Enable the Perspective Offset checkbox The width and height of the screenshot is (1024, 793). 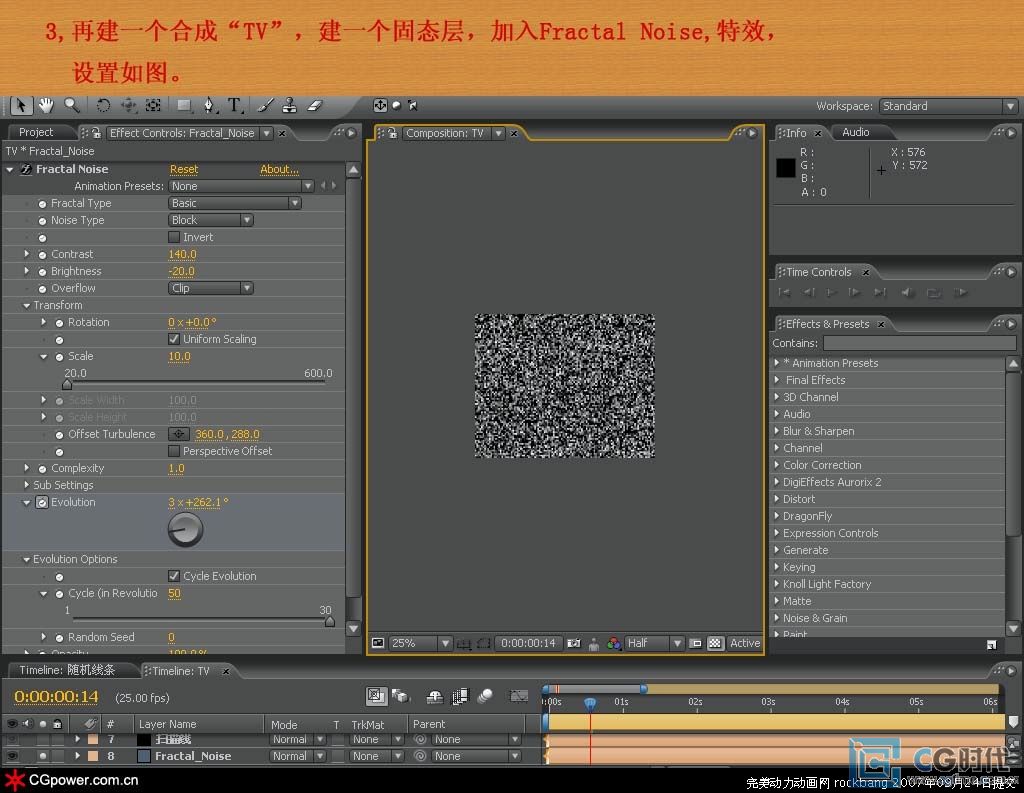tap(174, 451)
